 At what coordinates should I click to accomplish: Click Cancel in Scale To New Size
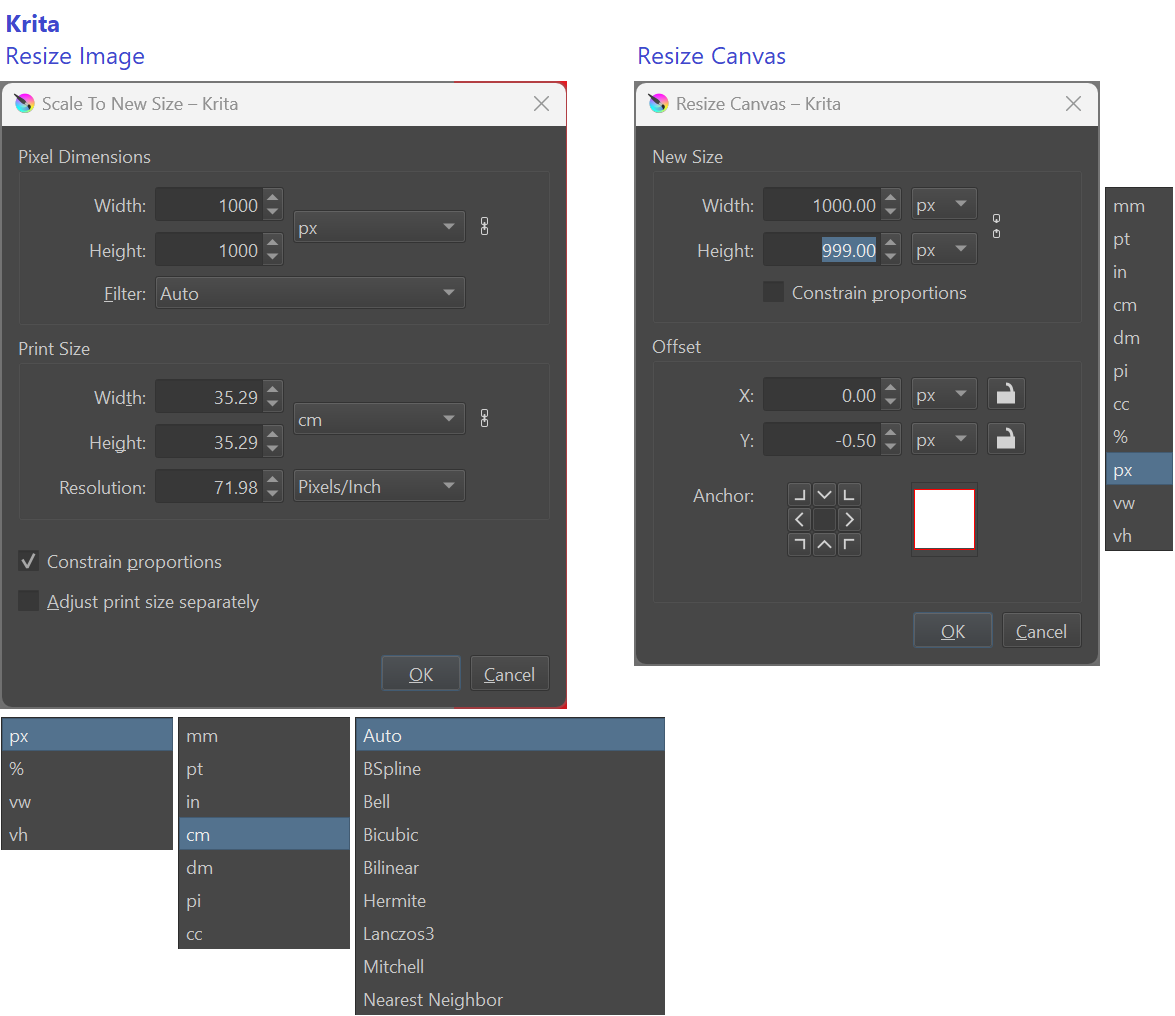(x=510, y=674)
